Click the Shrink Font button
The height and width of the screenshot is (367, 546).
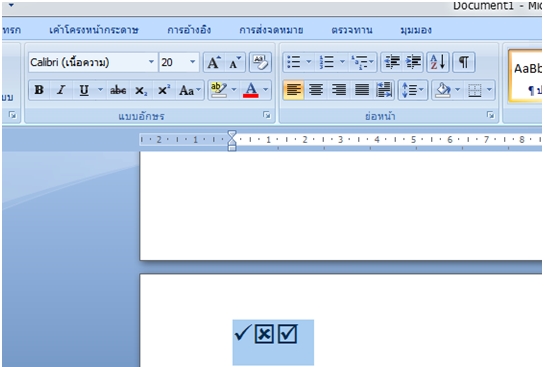coord(235,63)
